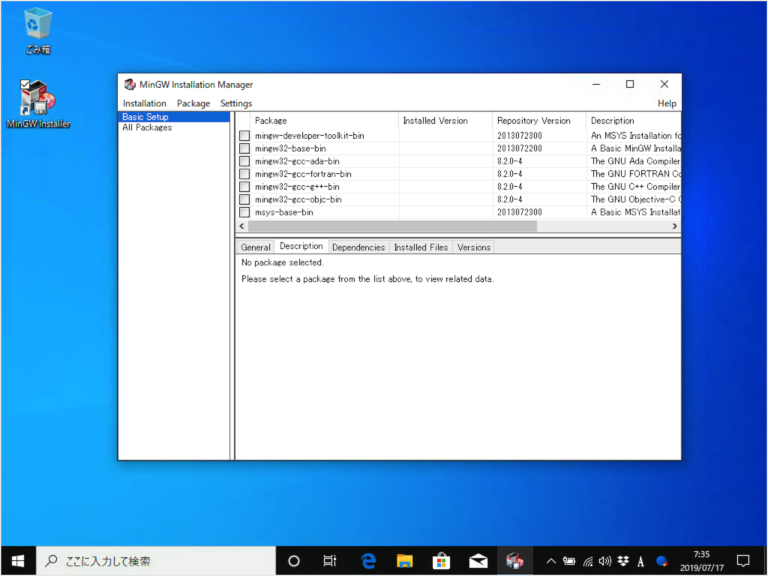
Task: Click the battery tray icon
Action: 569,561
